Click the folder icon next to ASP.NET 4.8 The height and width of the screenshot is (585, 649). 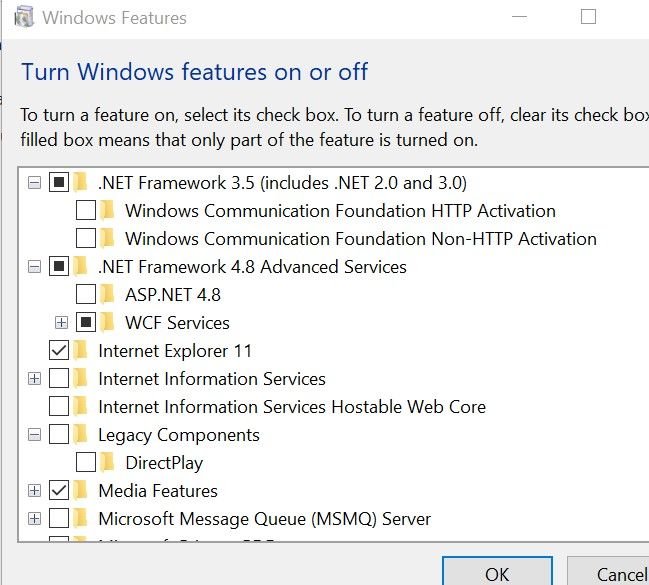pyautogui.click(x=108, y=295)
